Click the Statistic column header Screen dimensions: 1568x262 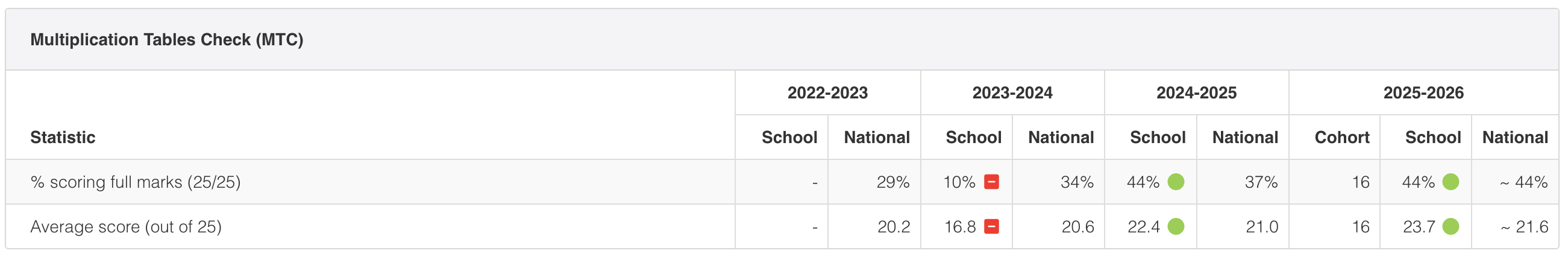63,137
